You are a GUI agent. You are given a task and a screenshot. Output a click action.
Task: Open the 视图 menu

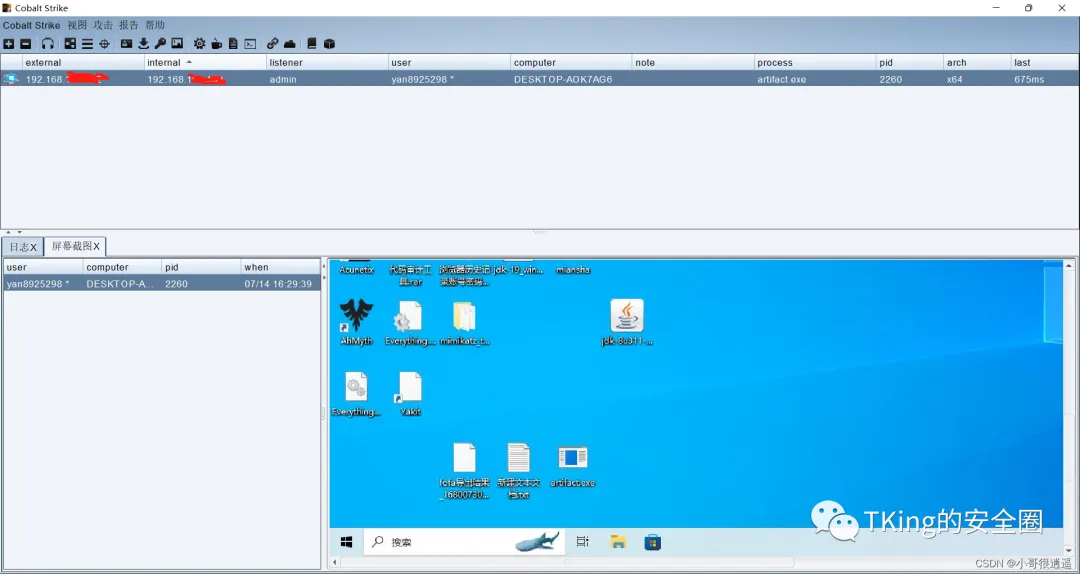tap(77, 25)
